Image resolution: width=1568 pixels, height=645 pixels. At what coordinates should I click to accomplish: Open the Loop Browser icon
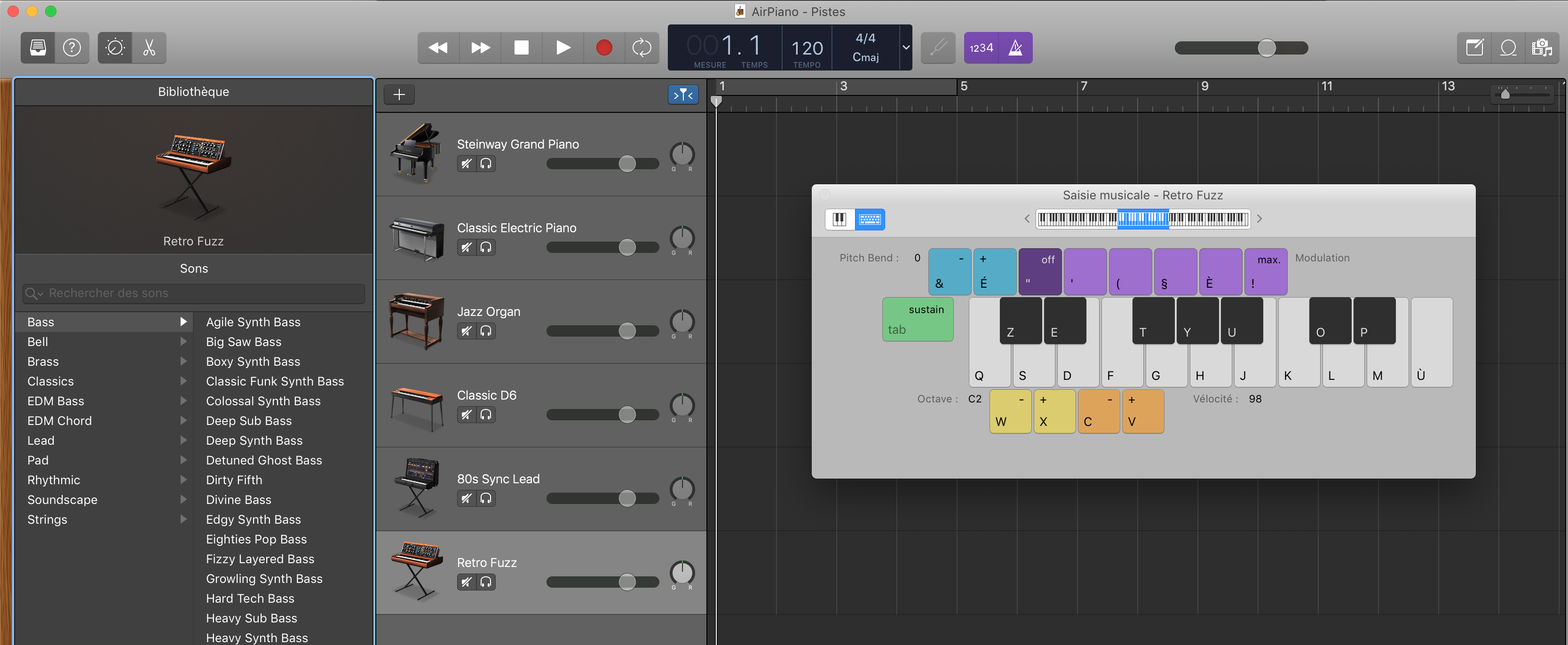[1508, 47]
